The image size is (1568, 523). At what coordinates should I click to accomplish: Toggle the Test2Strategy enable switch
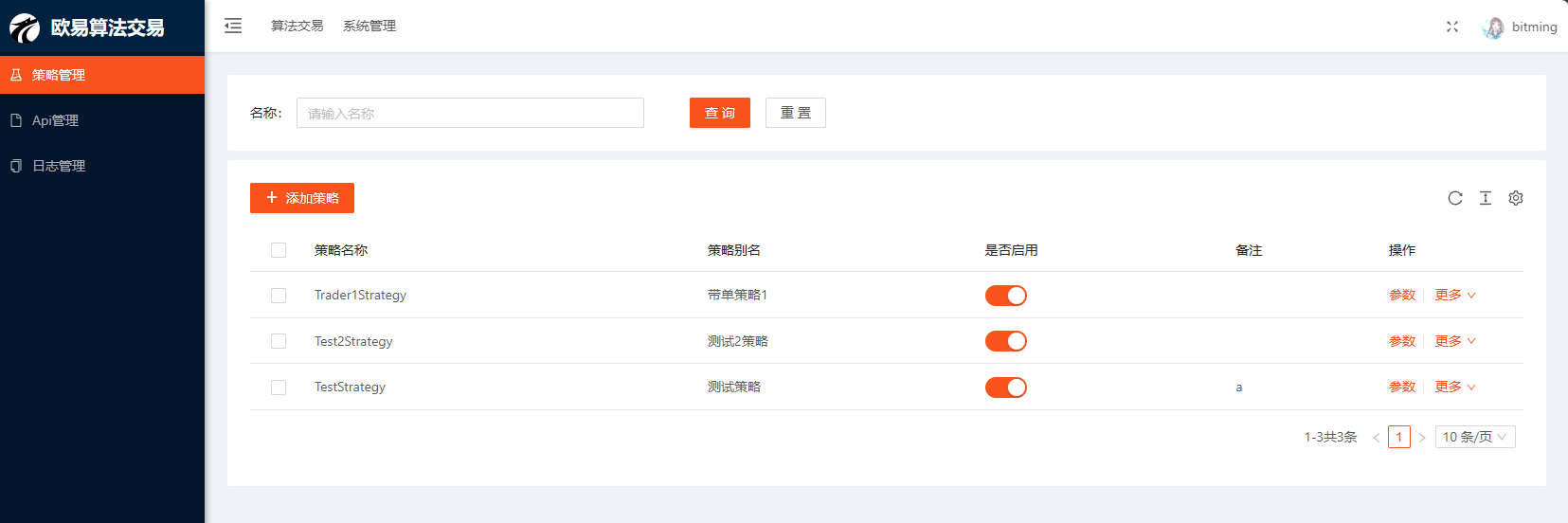click(1006, 341)
